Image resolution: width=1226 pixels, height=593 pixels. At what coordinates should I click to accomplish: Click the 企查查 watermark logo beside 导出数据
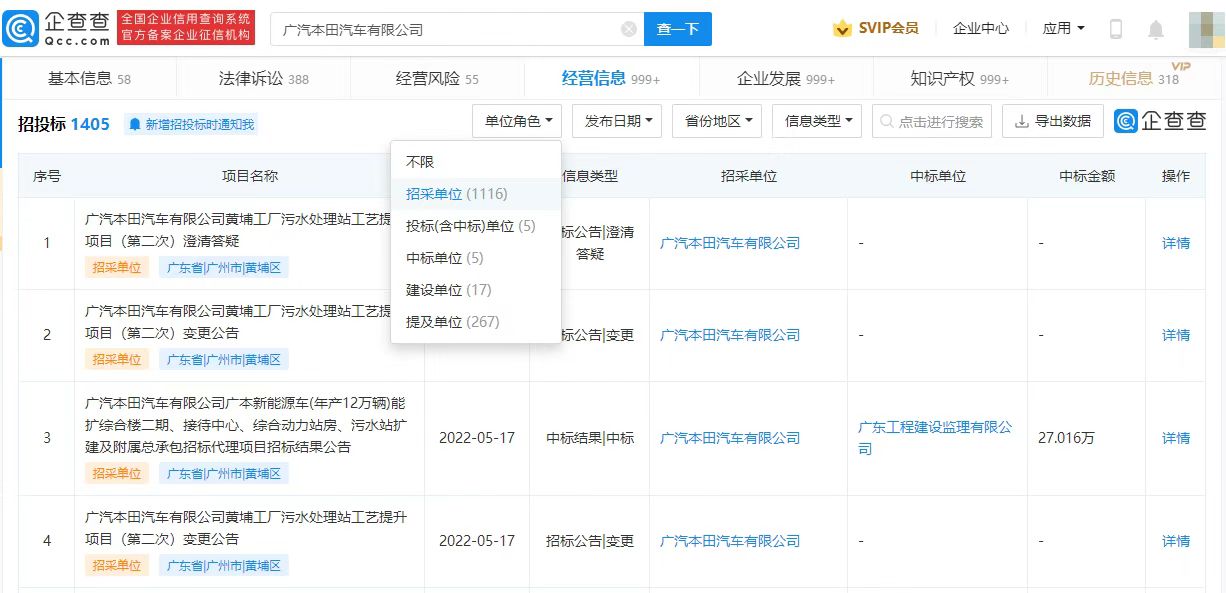[x=1161, y=121]
